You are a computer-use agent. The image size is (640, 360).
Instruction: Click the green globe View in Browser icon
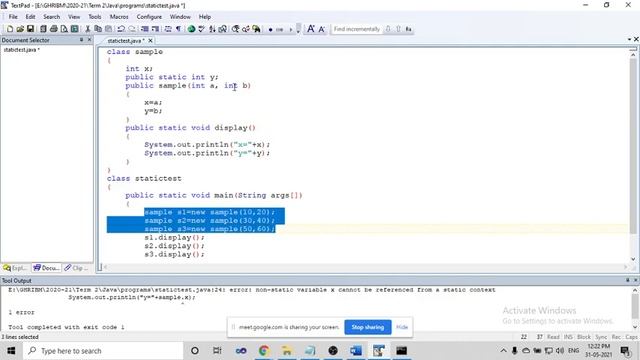pyautogui.click(x=191, y=29)
